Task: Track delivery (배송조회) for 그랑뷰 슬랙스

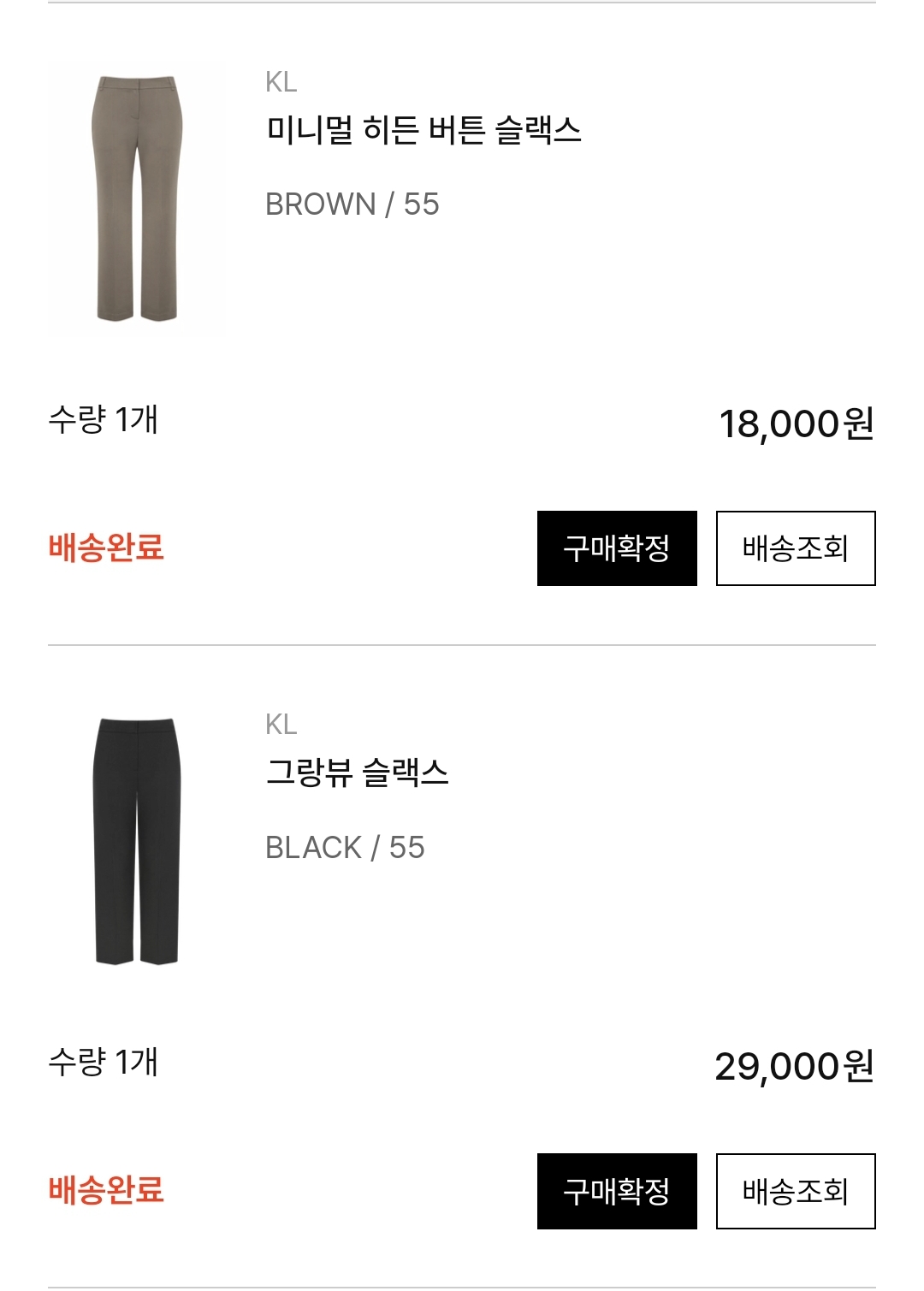Action: point(796,1191)
